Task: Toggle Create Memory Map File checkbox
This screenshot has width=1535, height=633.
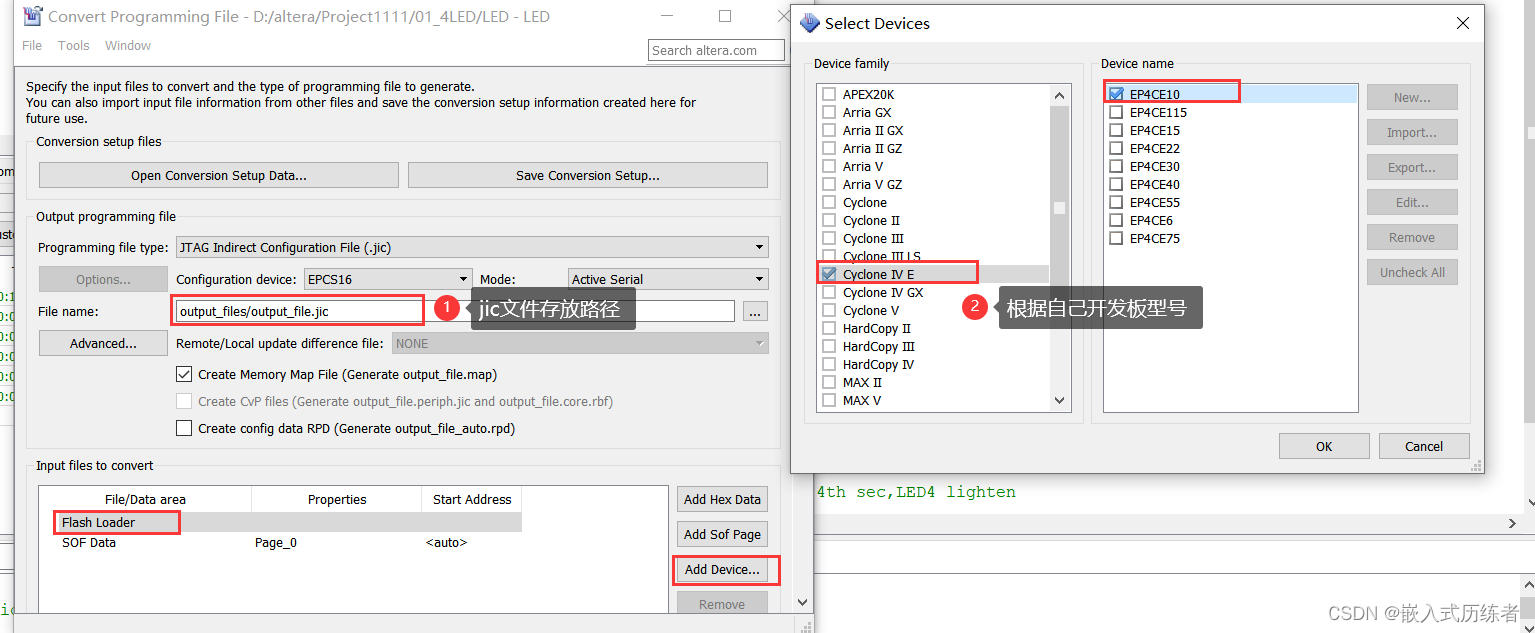Action: (x=184, y=374)
